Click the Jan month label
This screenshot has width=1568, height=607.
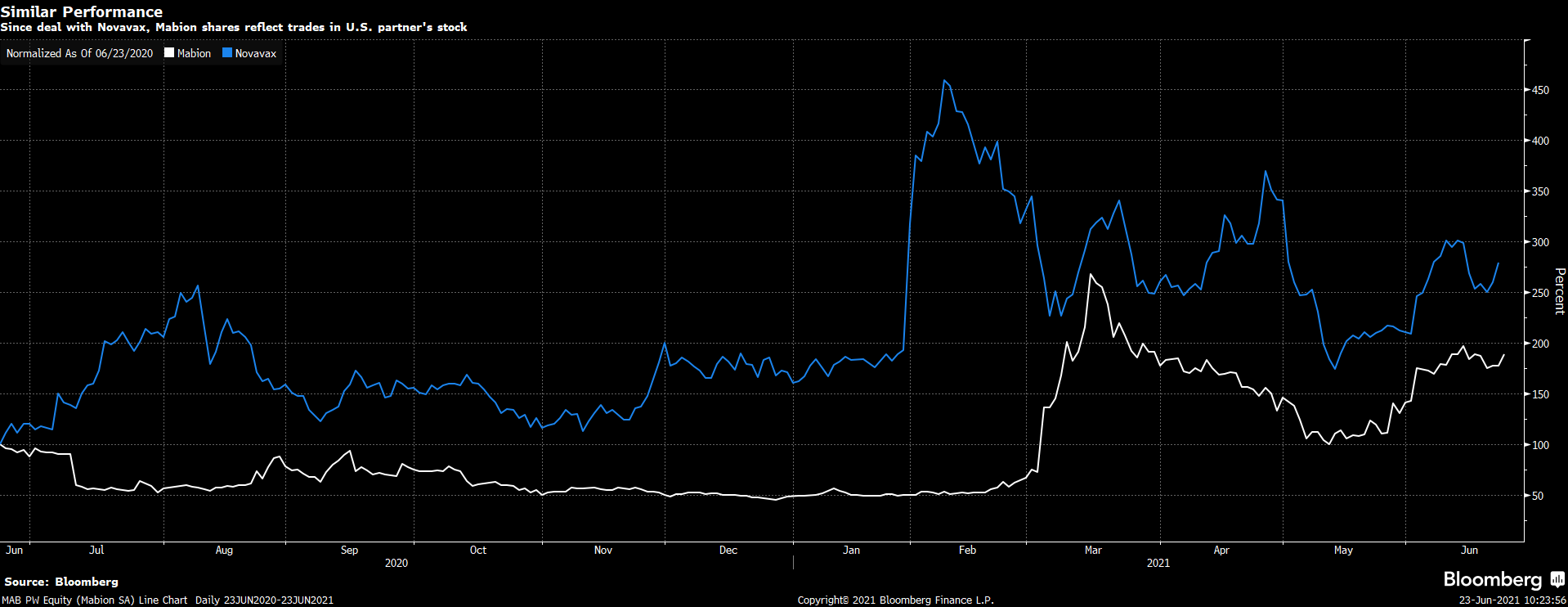pyautogui.click(x=851, y=550)
